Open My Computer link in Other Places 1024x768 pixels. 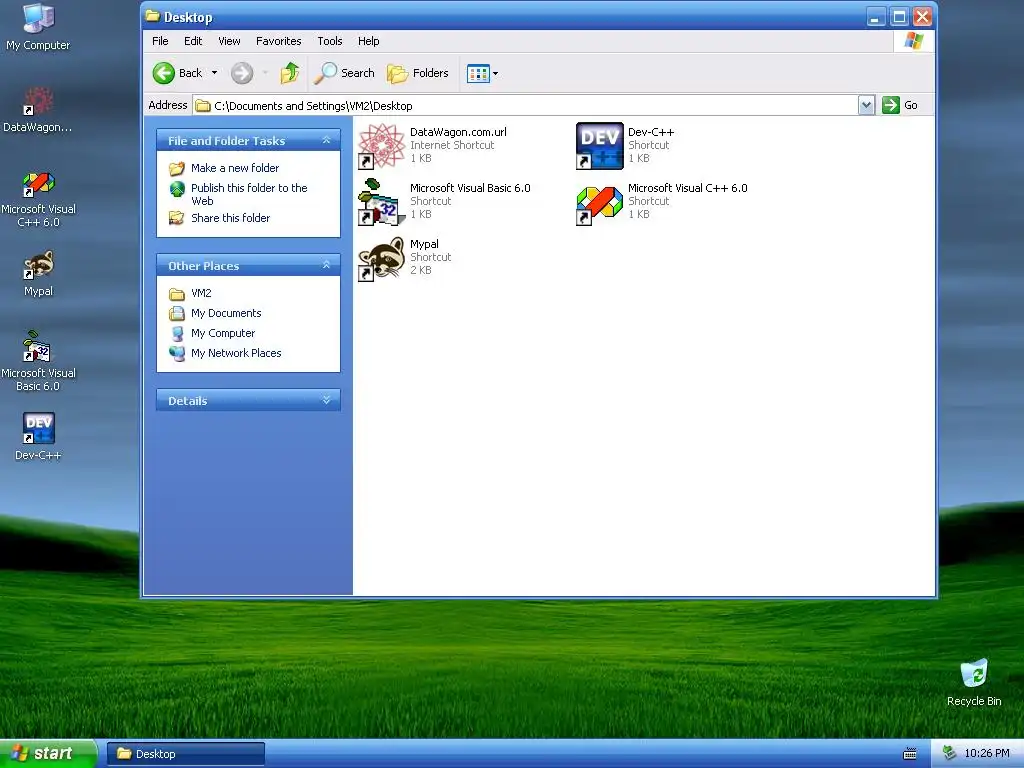point(223,333)
